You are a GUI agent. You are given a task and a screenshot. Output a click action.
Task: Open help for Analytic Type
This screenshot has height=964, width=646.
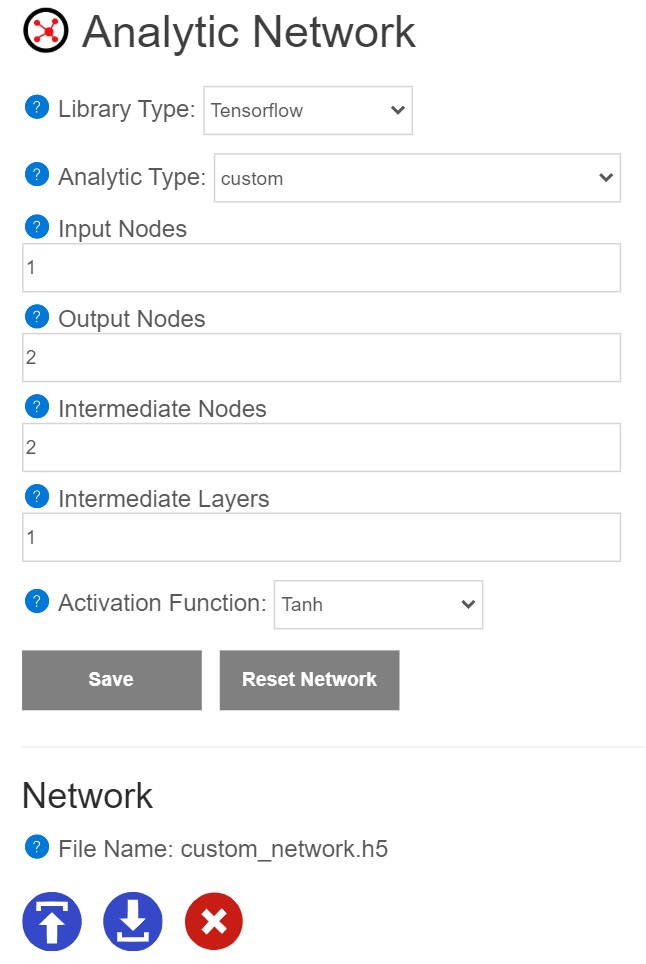(37, 175)
